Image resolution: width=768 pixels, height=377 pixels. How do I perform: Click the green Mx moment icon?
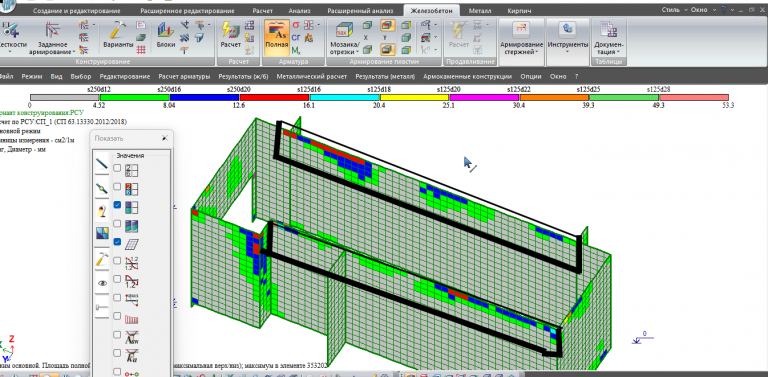(x=296, y=49)
